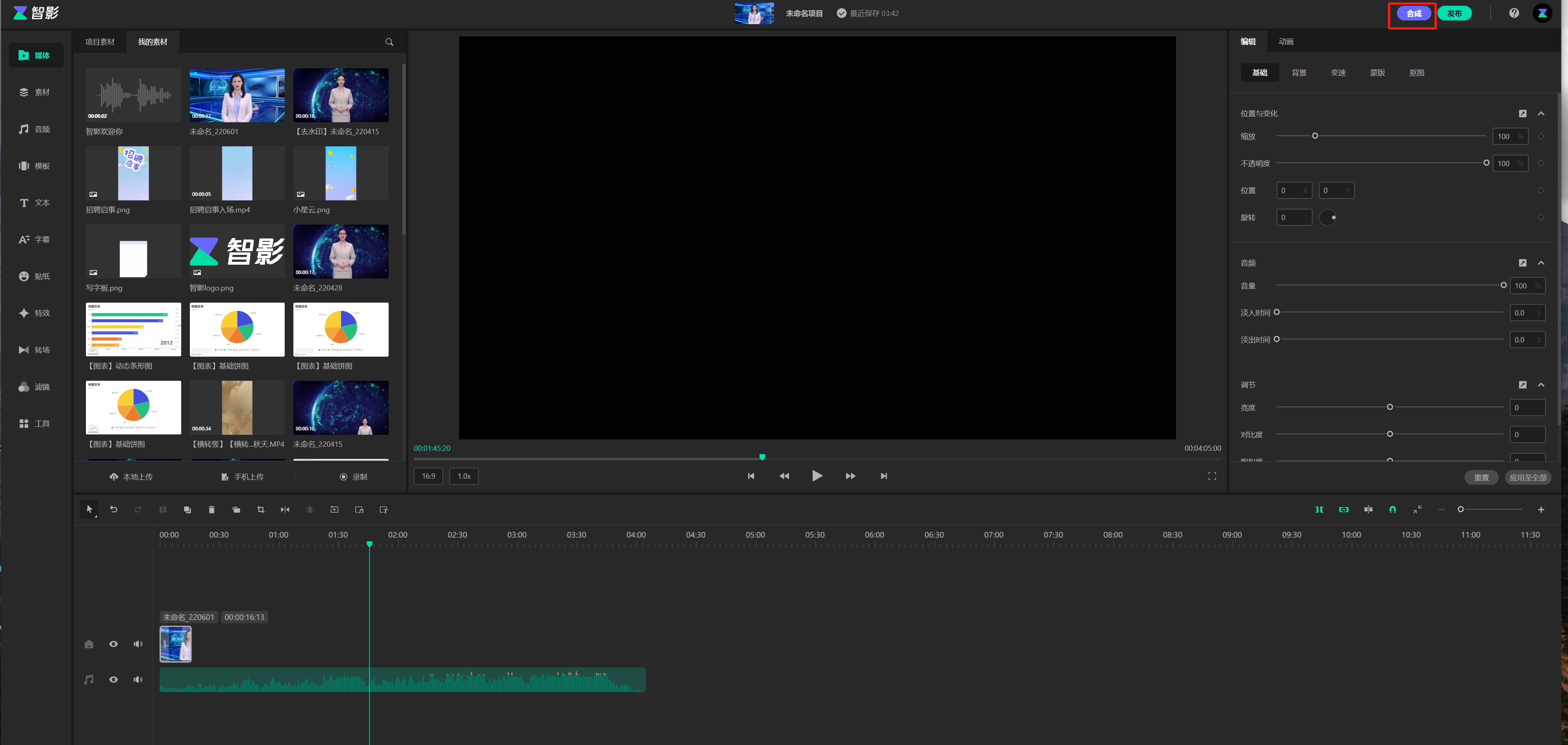
Task: Click the trash delete icon in timeline toolbar
Action: [211, 509]
